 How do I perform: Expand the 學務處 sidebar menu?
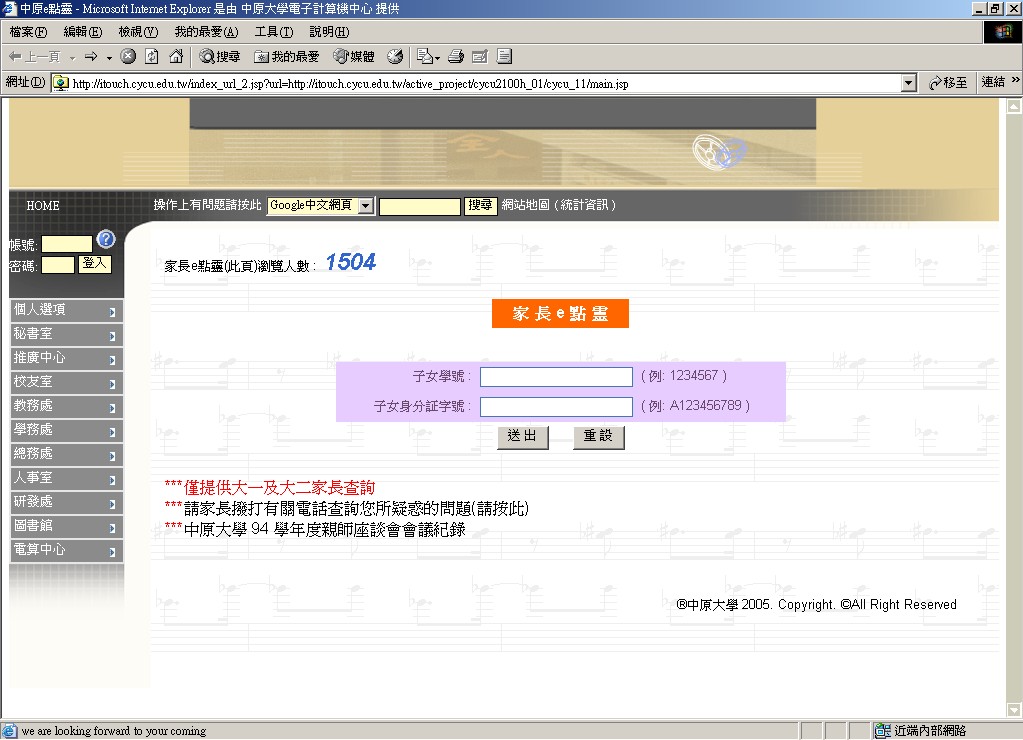coord(66,430)
